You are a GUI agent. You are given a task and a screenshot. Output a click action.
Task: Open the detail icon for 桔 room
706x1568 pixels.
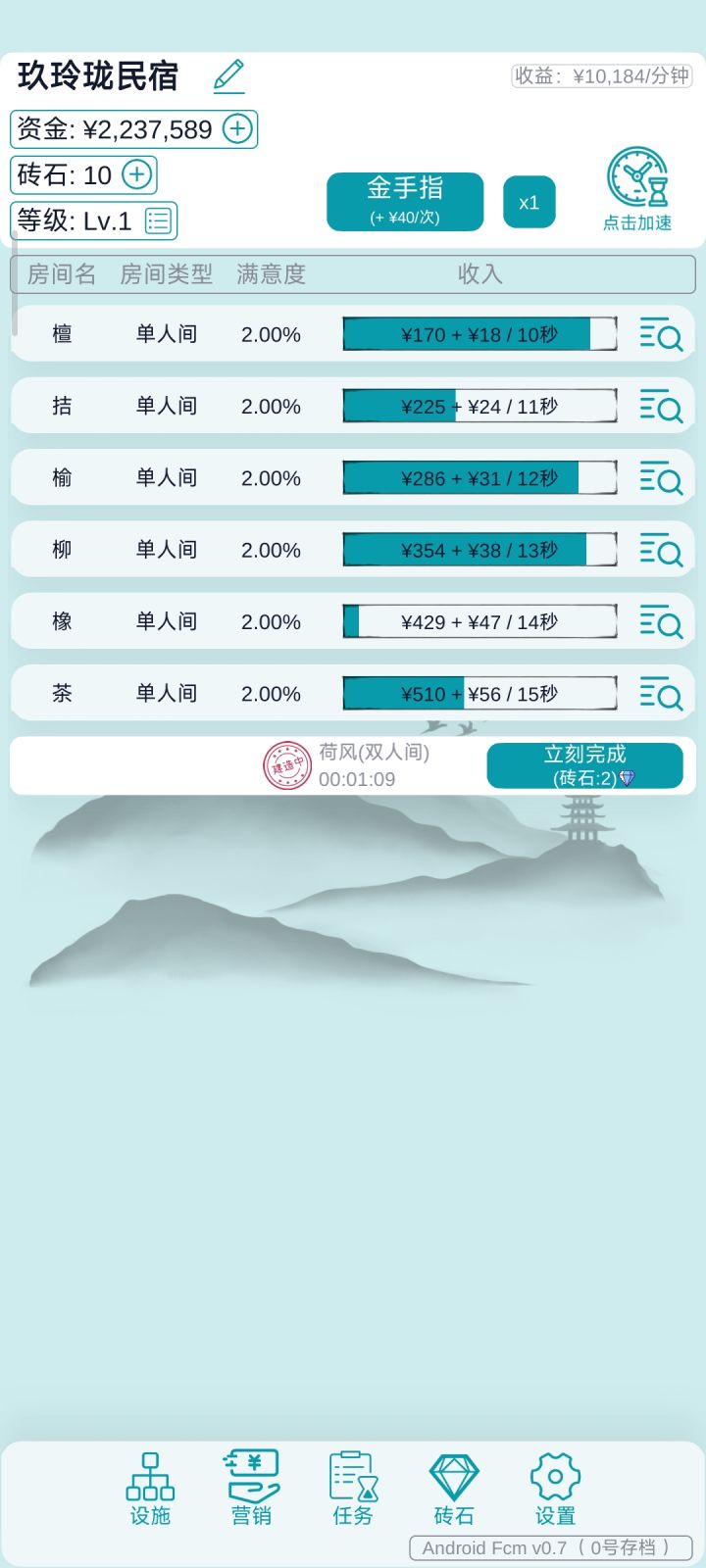[660, 406]
